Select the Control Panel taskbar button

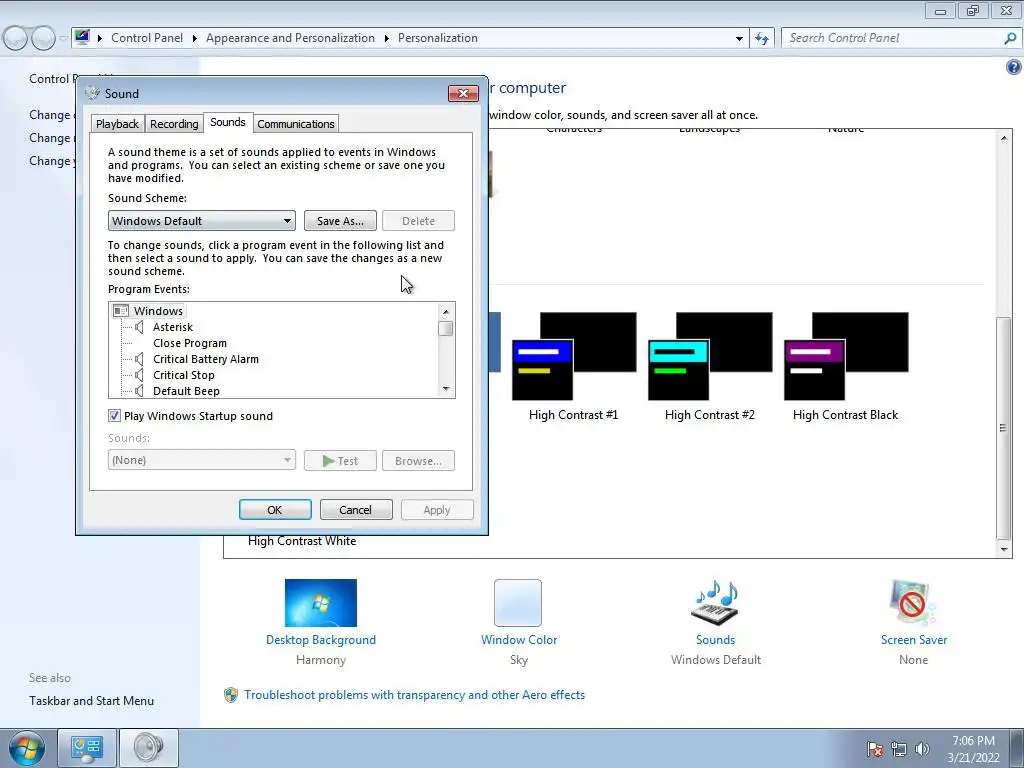tap(87, 748)
